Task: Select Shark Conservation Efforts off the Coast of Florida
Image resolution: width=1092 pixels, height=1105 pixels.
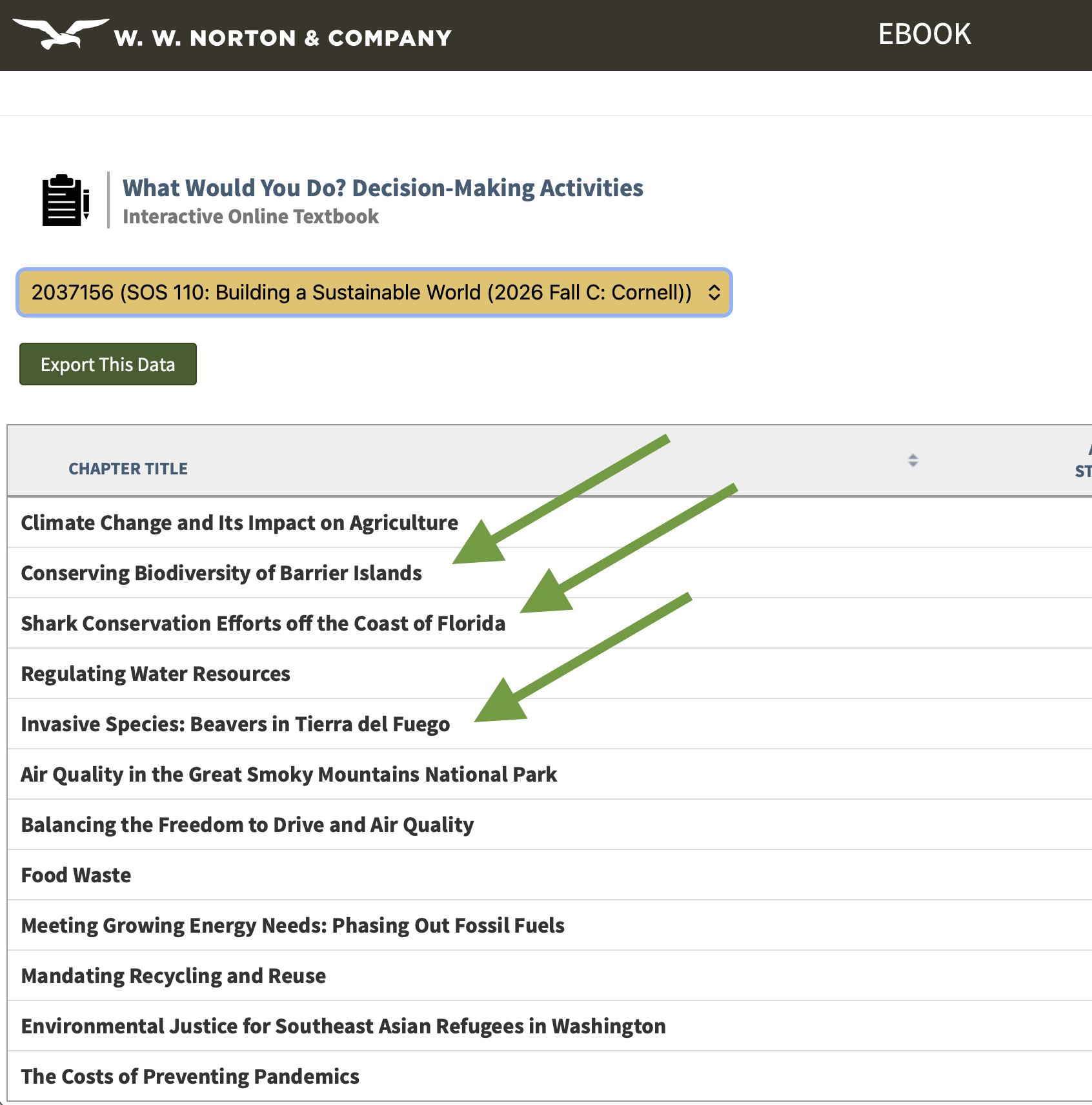Action: [x=263, y=623]
